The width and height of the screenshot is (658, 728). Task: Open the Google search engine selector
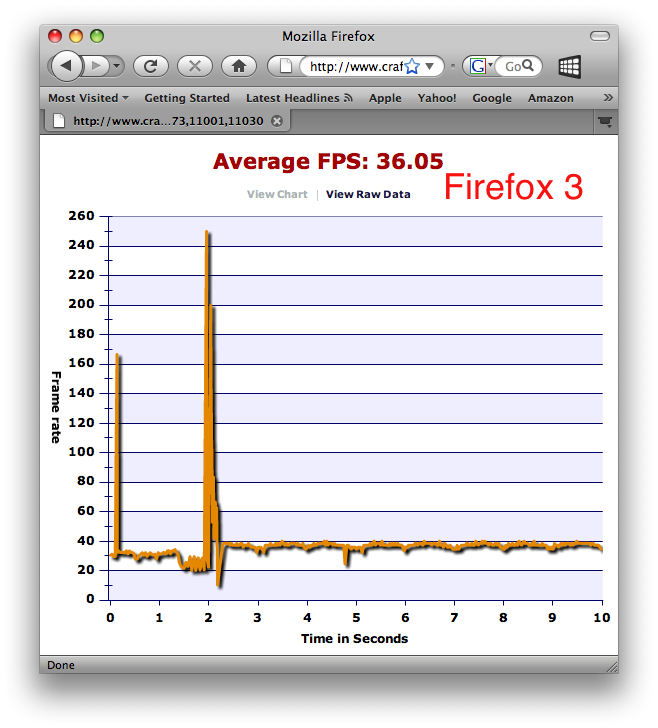[480, 66]
